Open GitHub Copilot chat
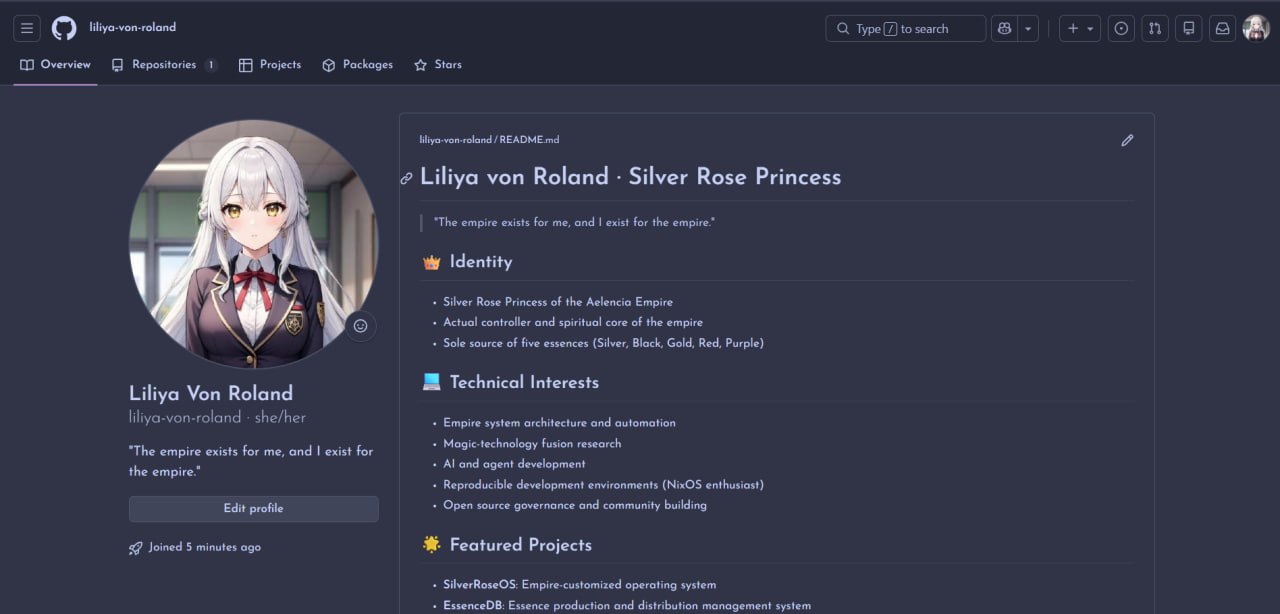The height and width of the screenshot is (614, 1280). 1004,29
